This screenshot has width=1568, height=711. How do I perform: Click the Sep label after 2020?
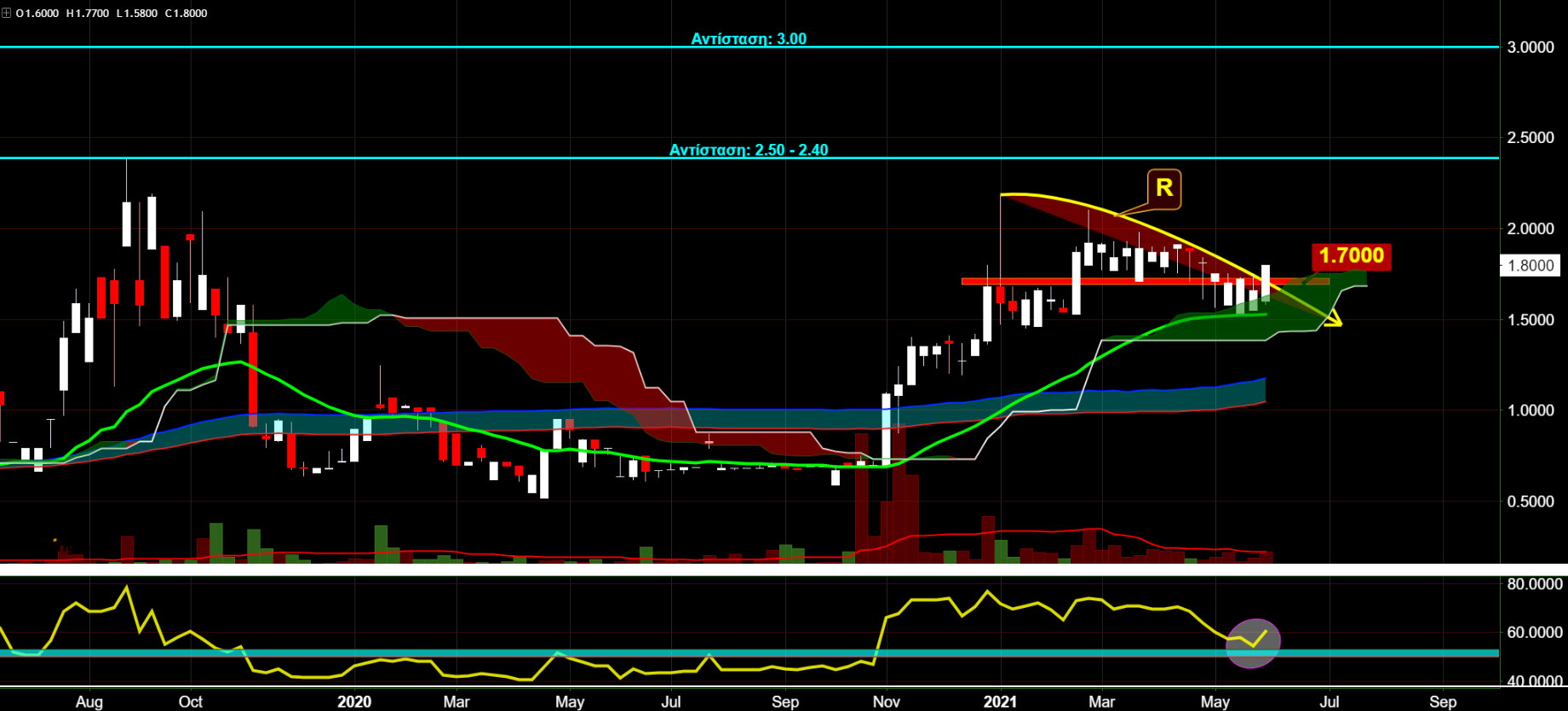click(x=785, y=702)
